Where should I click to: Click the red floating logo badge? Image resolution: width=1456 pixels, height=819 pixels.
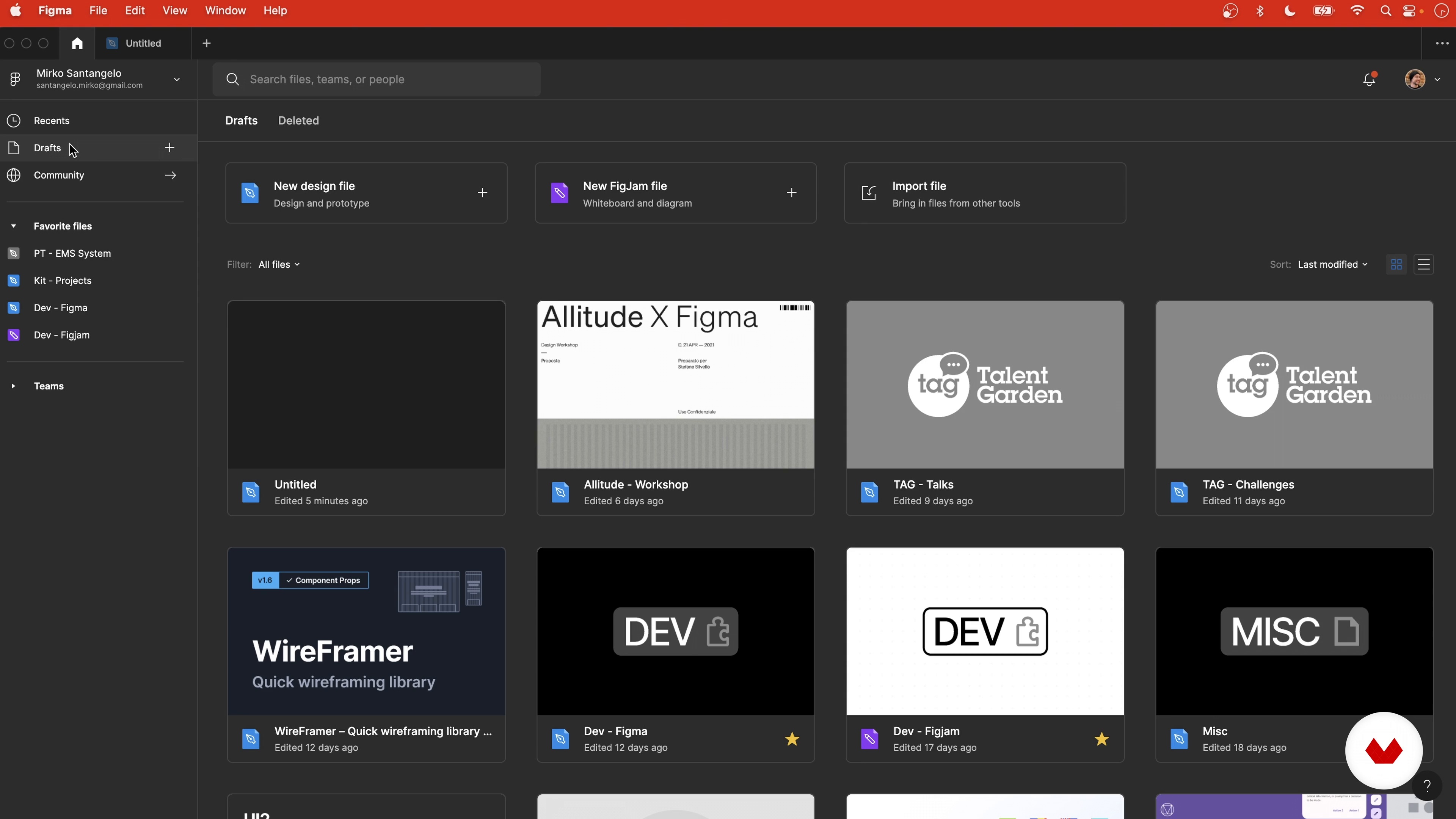pyautogui.click(x=1384, y=751)
